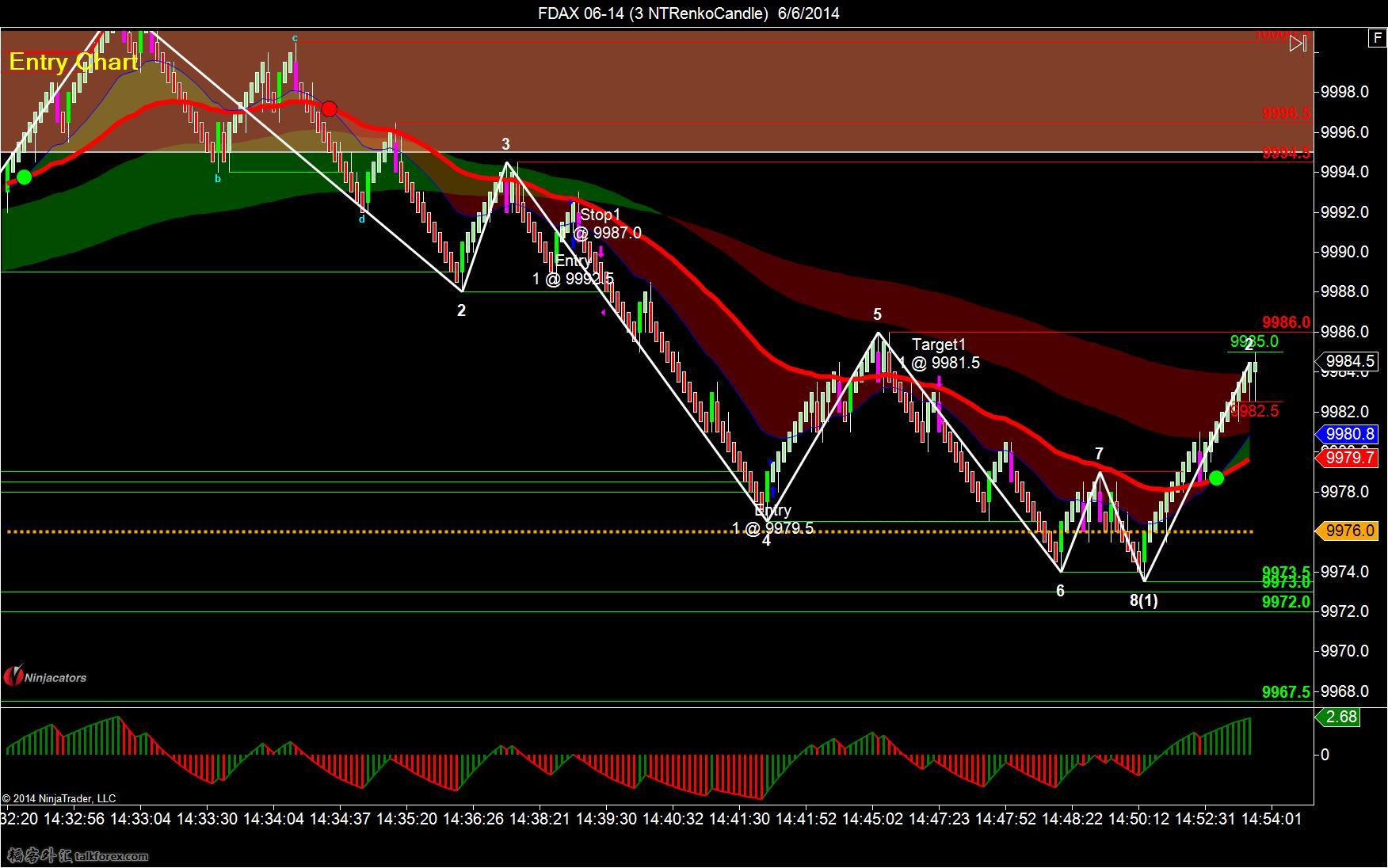This screenshot has width=1388, height=868.
Task: Click the 9998.0 price axis label
Action: (1344, 92)
